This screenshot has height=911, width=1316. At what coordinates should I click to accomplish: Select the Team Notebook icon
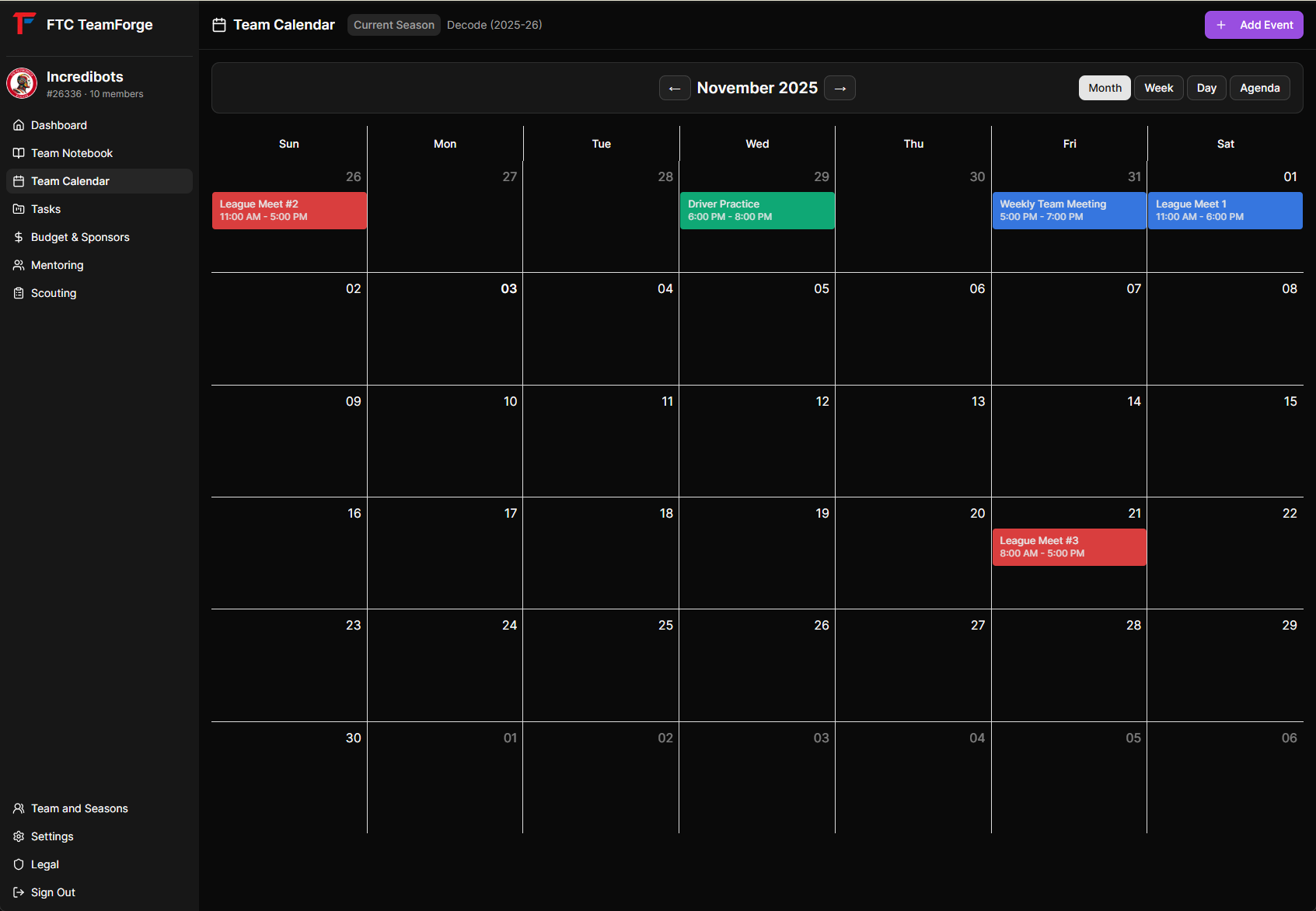(19, 153)
